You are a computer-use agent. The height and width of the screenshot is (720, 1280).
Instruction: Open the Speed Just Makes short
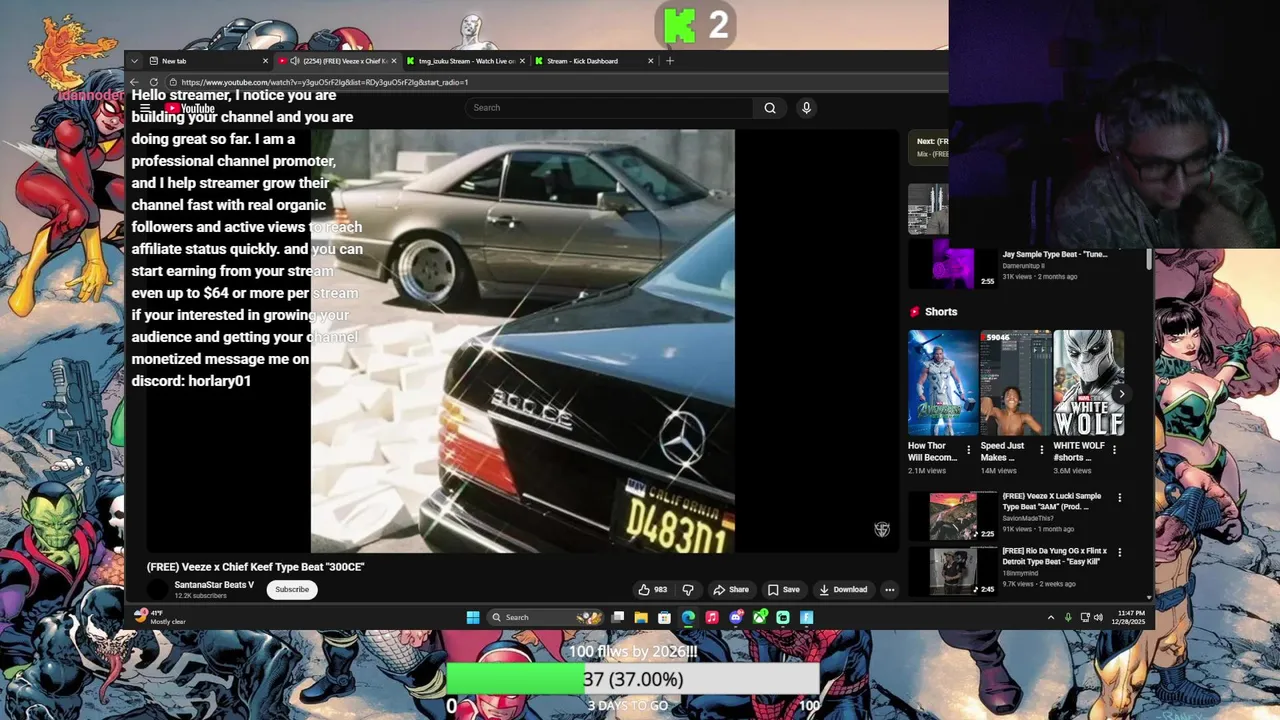click(1014, 383)
